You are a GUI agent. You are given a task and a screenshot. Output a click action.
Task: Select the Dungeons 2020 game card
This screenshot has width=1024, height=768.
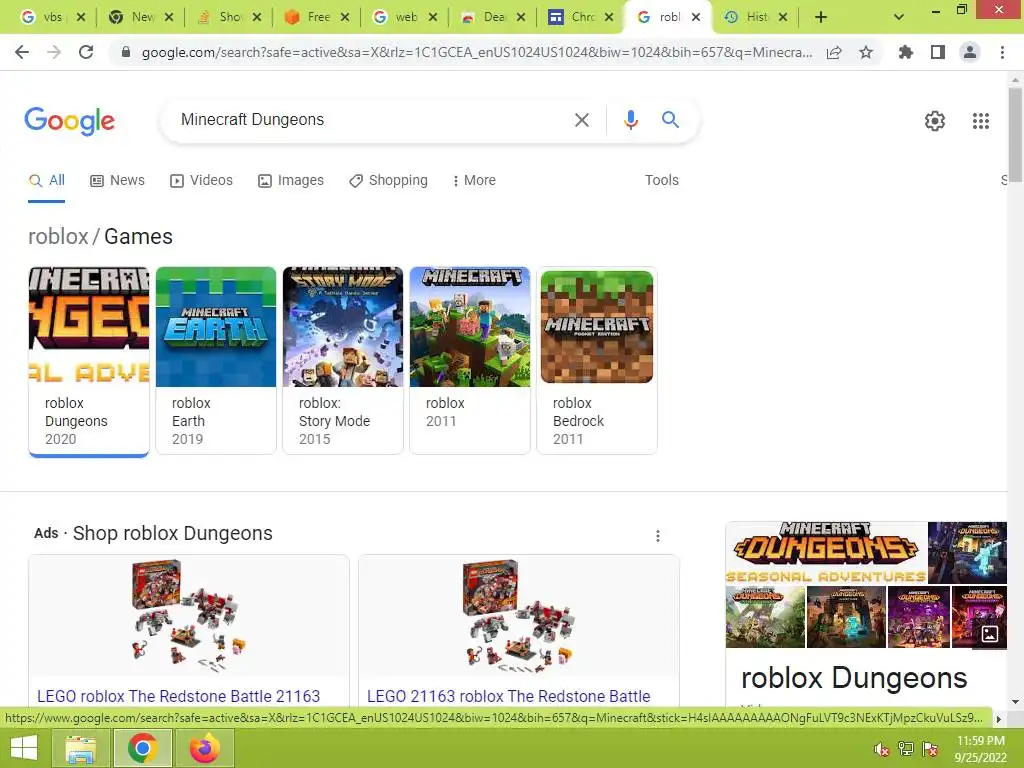(x=89, y=361)
